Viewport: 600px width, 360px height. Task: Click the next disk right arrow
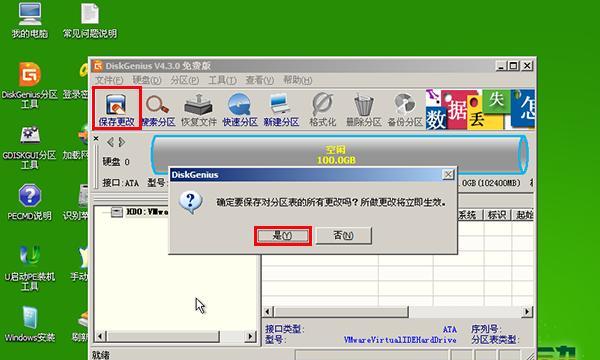point(122,142)
